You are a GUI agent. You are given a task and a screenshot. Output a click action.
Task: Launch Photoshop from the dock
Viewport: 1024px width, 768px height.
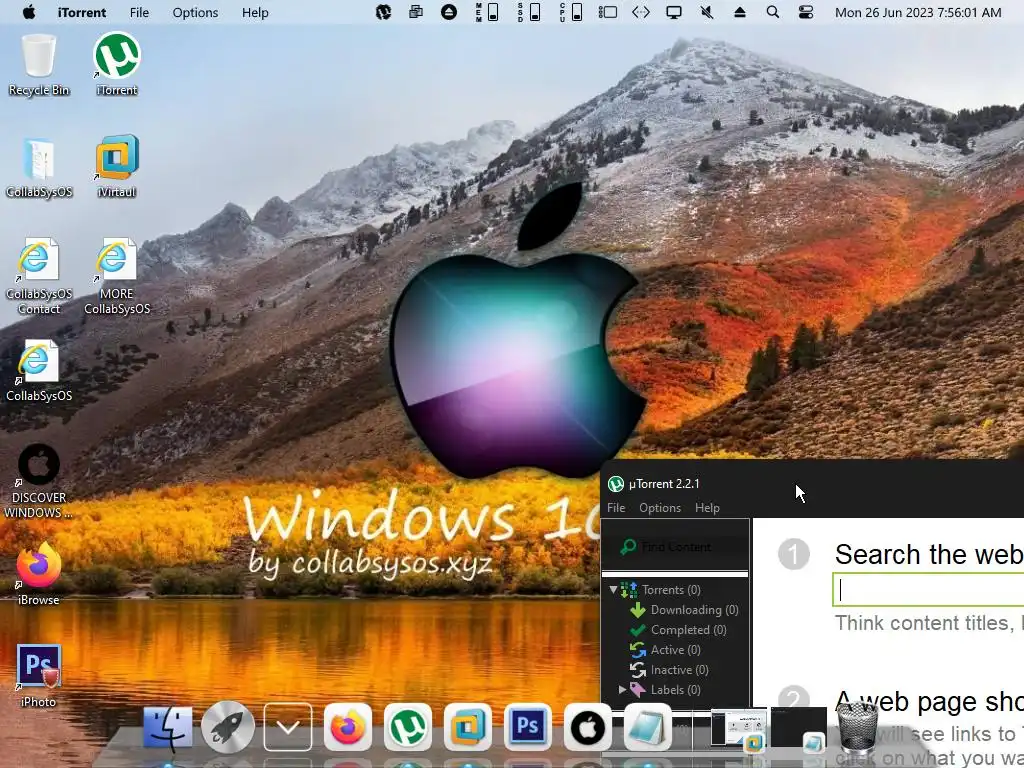pos(528,727)
